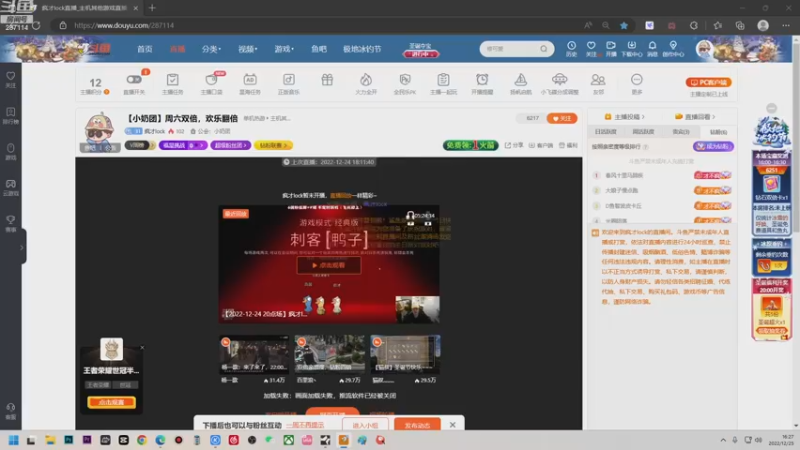Open the 消息 notification bell icon

click(652, 48)
